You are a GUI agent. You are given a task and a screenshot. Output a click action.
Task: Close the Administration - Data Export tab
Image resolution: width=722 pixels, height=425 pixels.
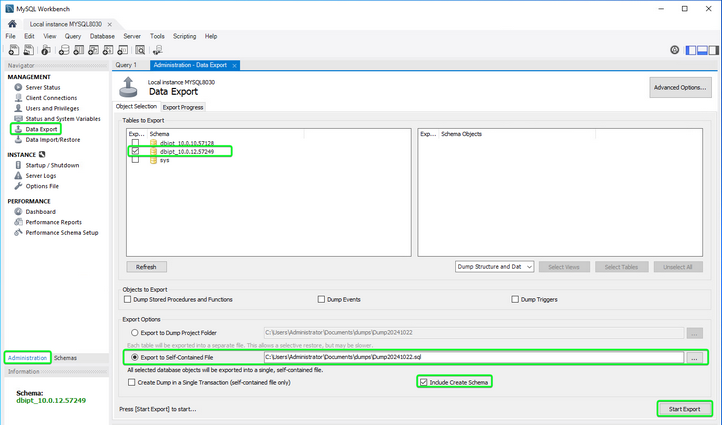(x=234, y=65)
